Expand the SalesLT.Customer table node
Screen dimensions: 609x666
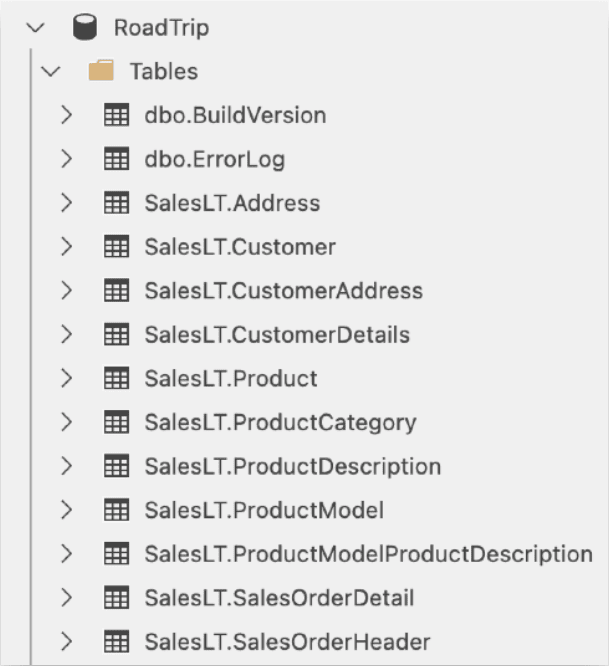coord(66,247)
